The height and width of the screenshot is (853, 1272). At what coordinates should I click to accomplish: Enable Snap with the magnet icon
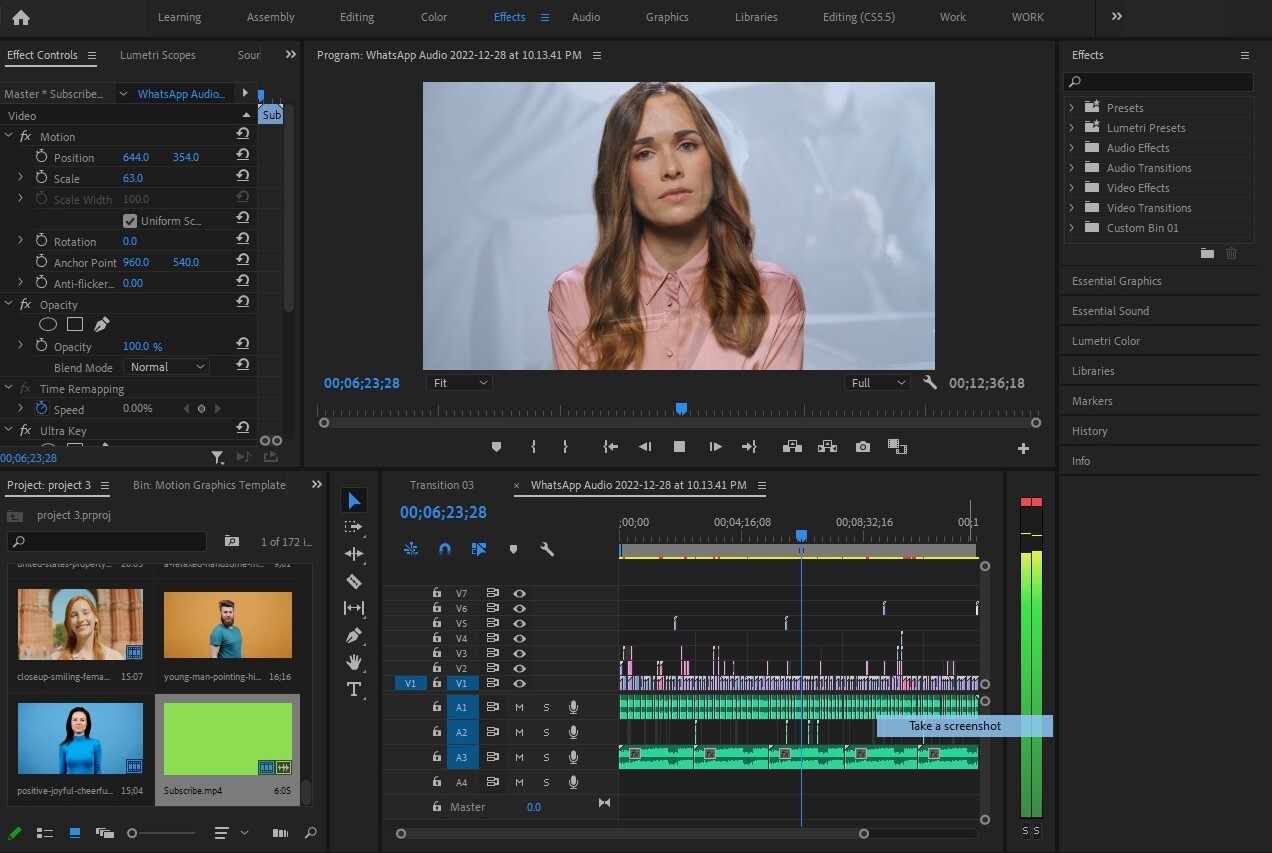(x=444, y=548)
